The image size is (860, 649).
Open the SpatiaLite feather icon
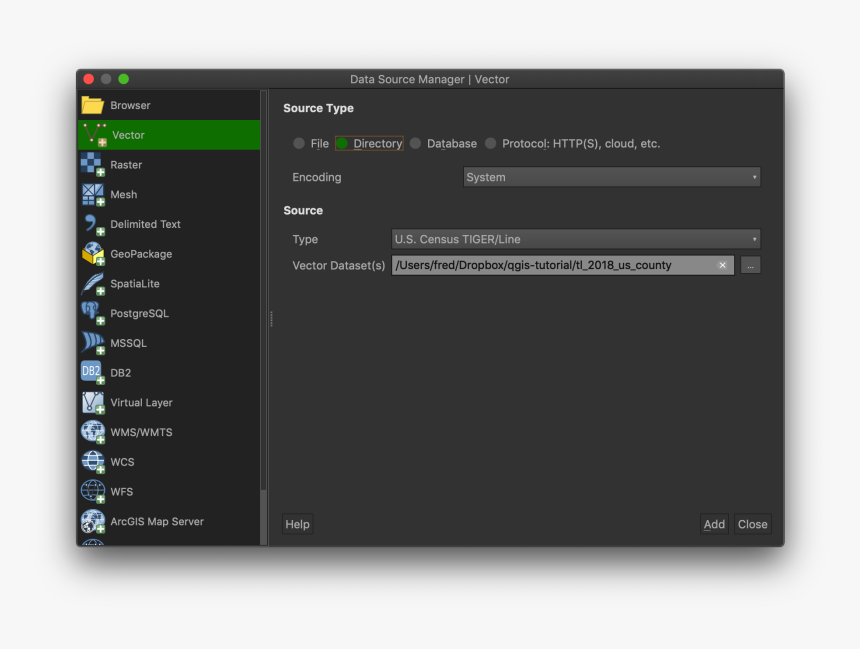(93, 284)
